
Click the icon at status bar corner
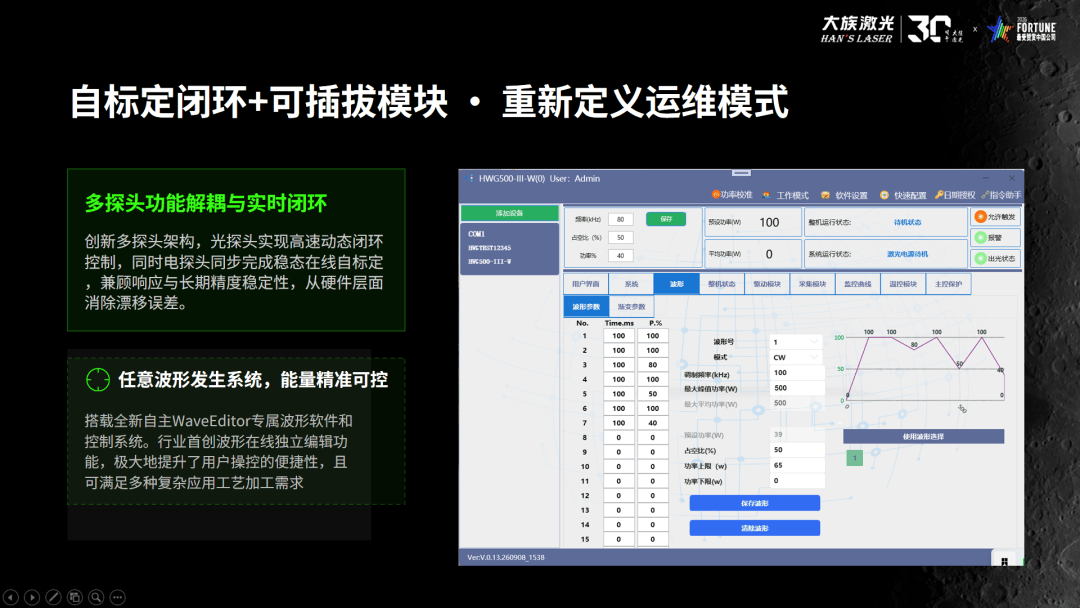(1004, 561)
